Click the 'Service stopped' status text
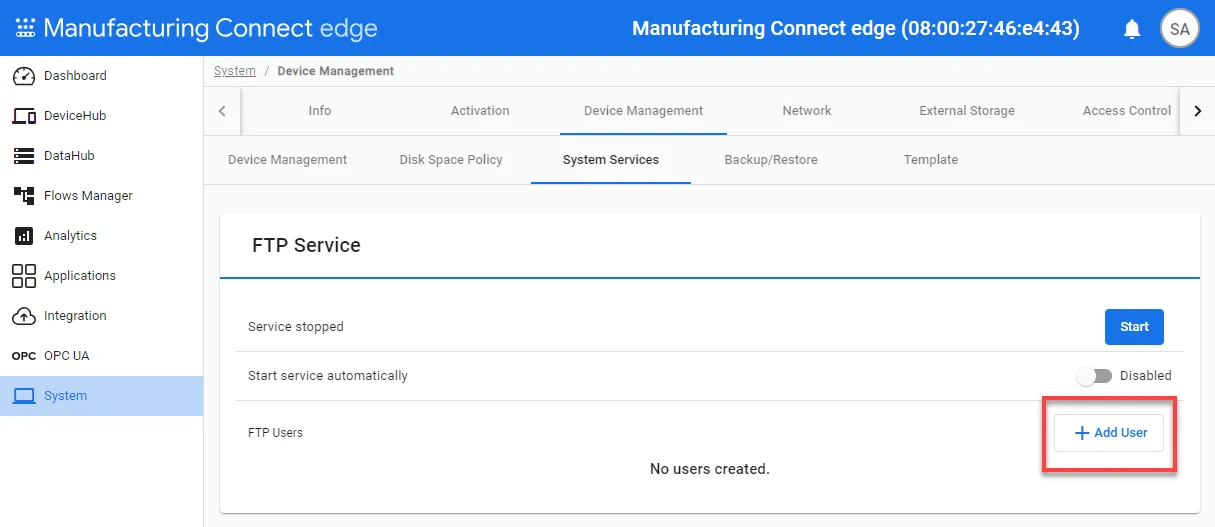This screenshot has width=1215, height=527. point(296,327)
